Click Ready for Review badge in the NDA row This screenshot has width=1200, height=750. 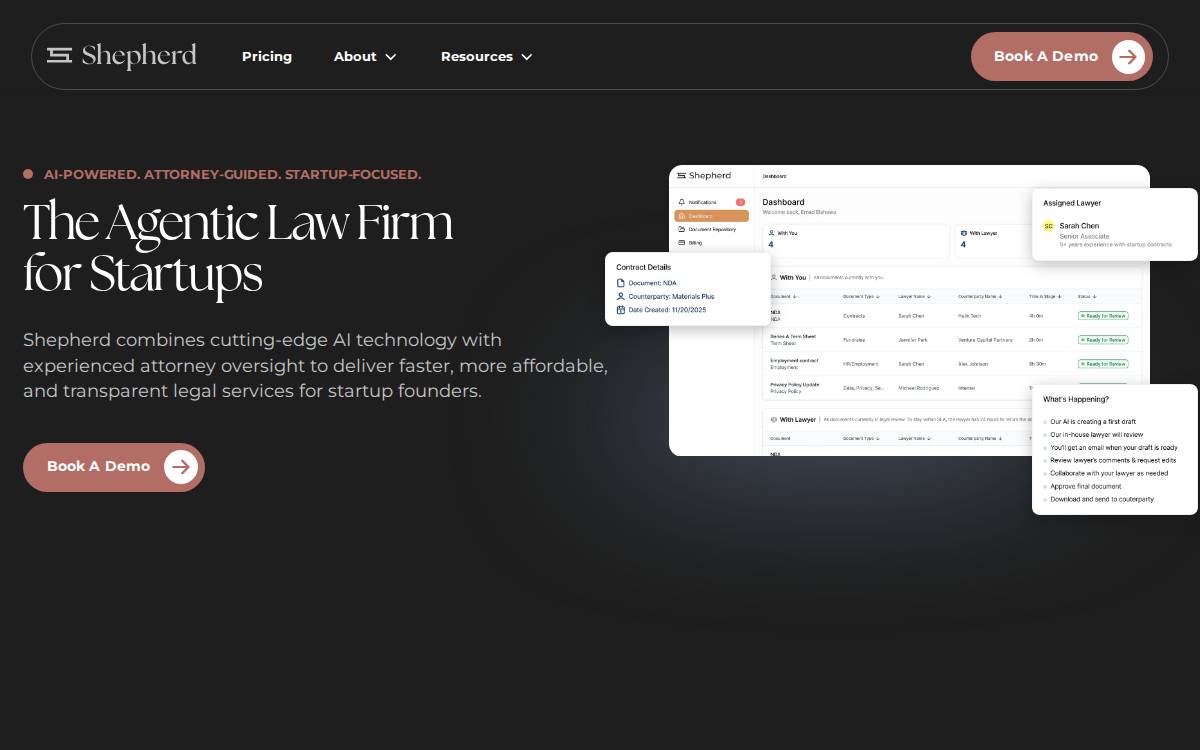click(x=1103, y=316)
